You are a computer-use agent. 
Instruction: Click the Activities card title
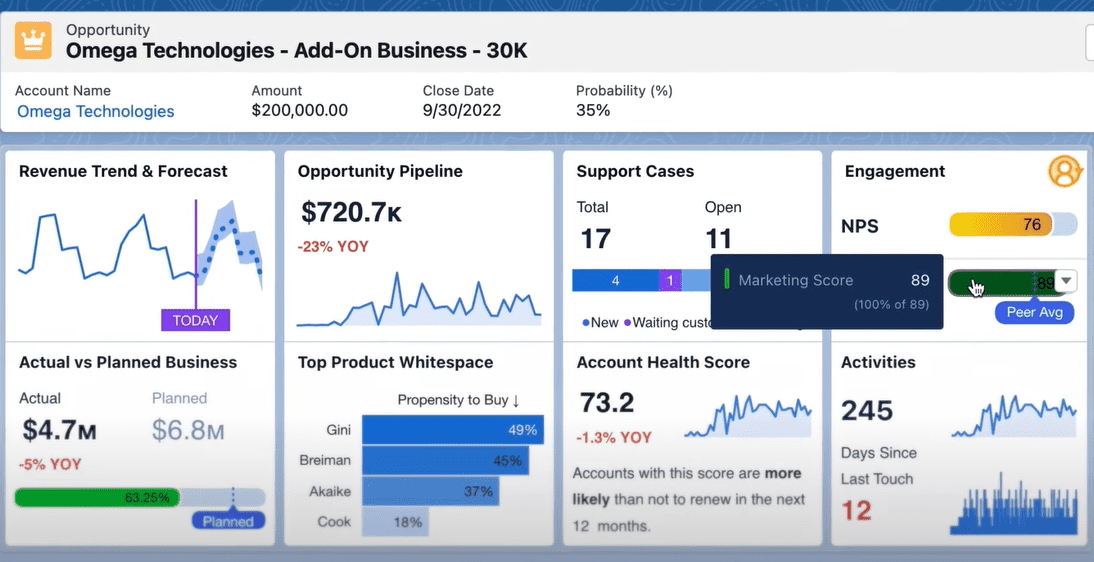878,362
